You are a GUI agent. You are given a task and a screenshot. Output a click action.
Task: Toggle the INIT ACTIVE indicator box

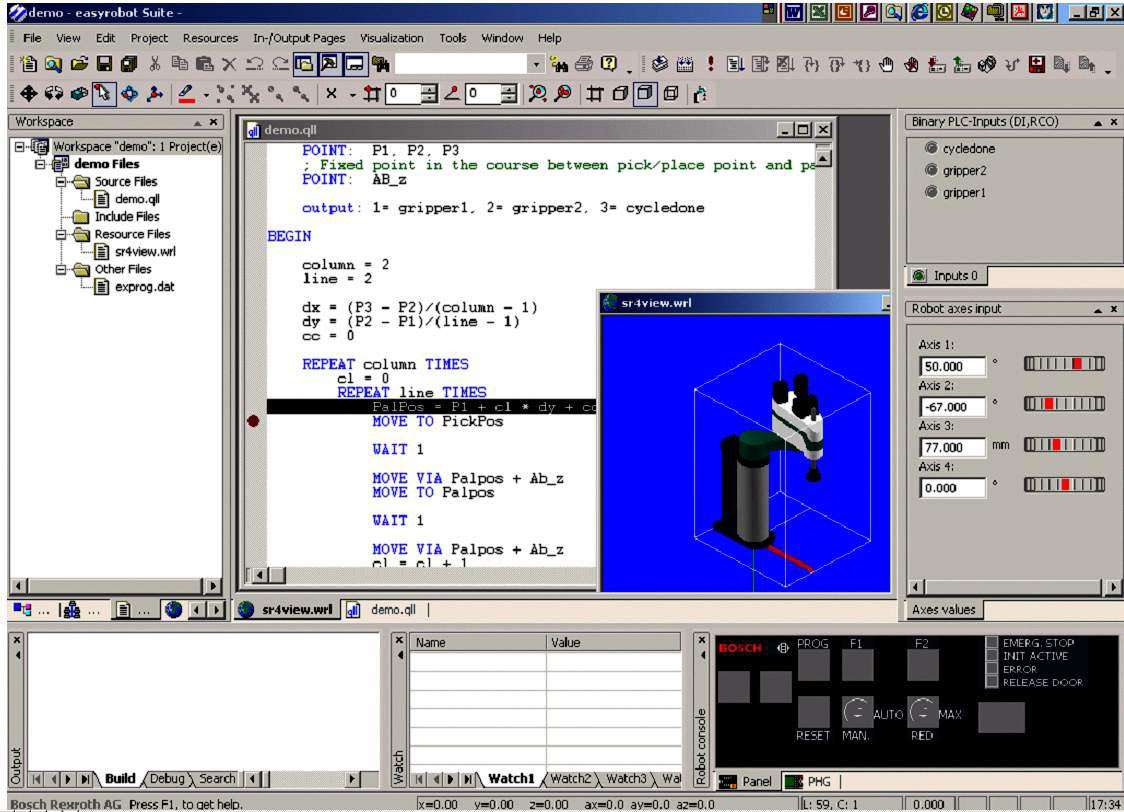point(992,656)
